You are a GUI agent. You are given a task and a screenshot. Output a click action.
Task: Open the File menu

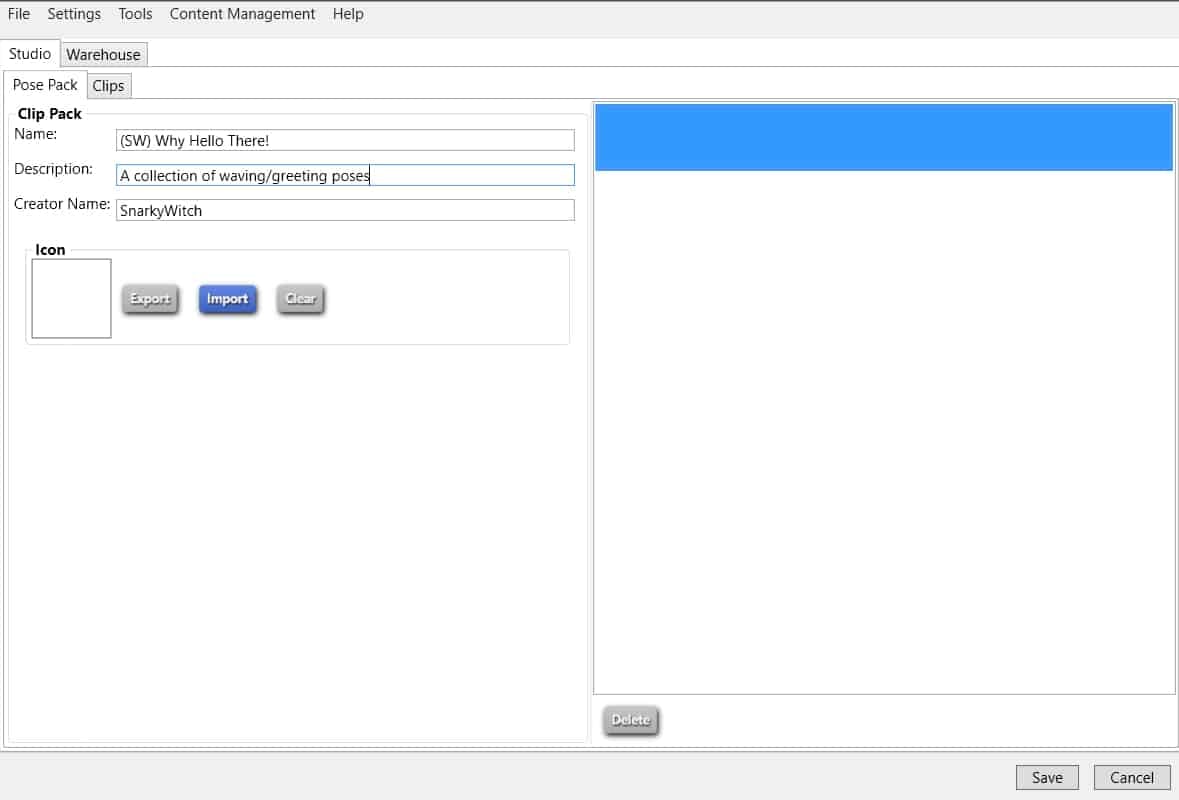(x=19, y=14)
